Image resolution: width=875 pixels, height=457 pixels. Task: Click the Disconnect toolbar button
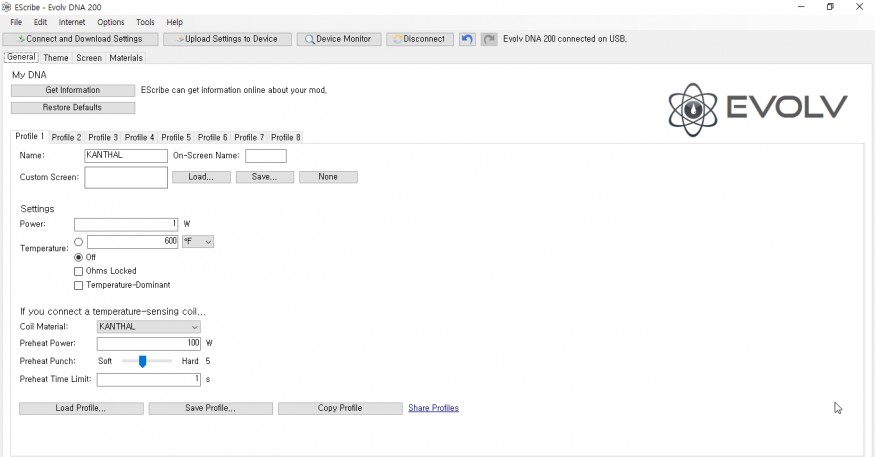pyautogui.click(x=420, y=39)
